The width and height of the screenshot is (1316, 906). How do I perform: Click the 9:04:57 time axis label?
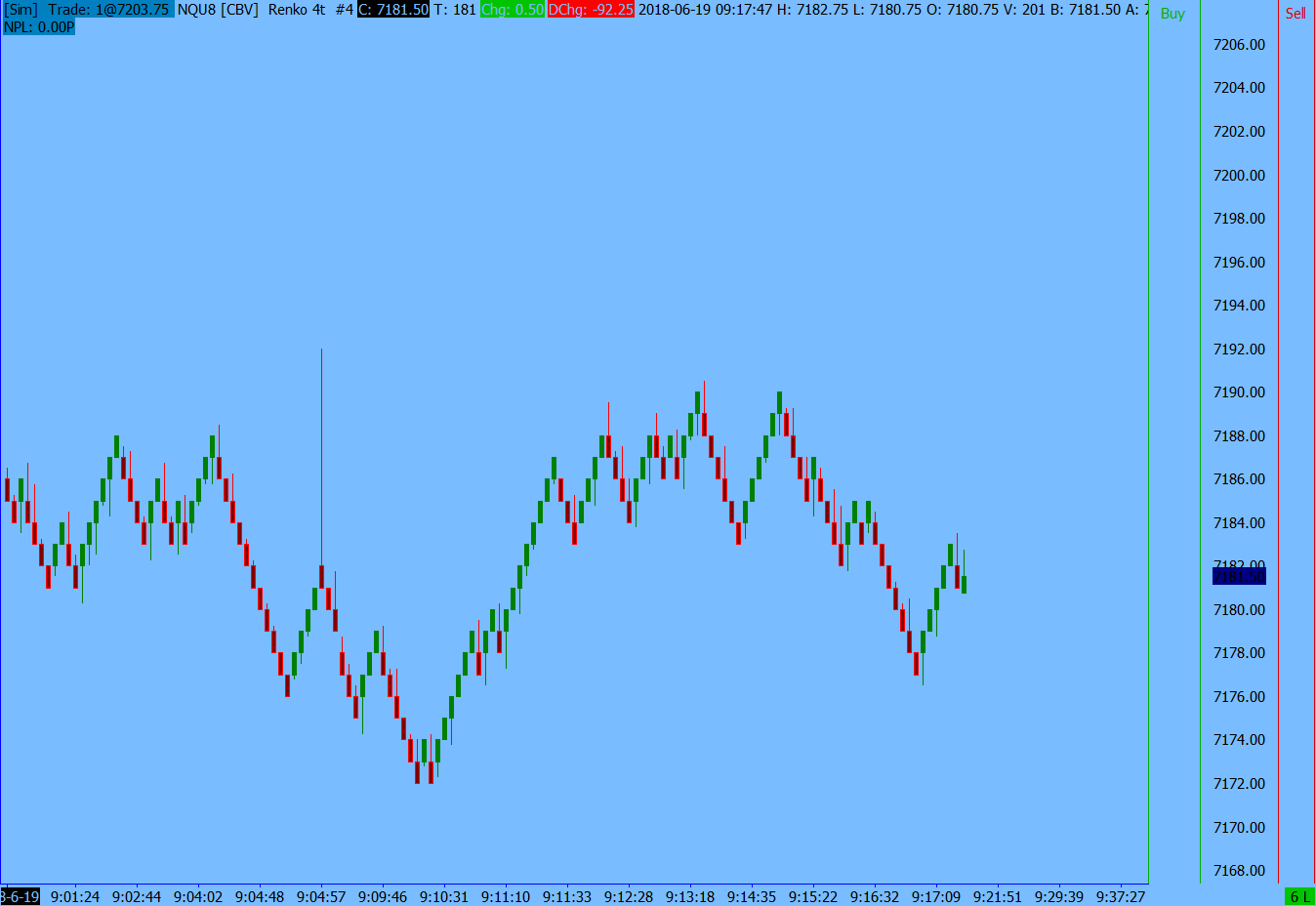pyautogui.click(x=321, y=896)
